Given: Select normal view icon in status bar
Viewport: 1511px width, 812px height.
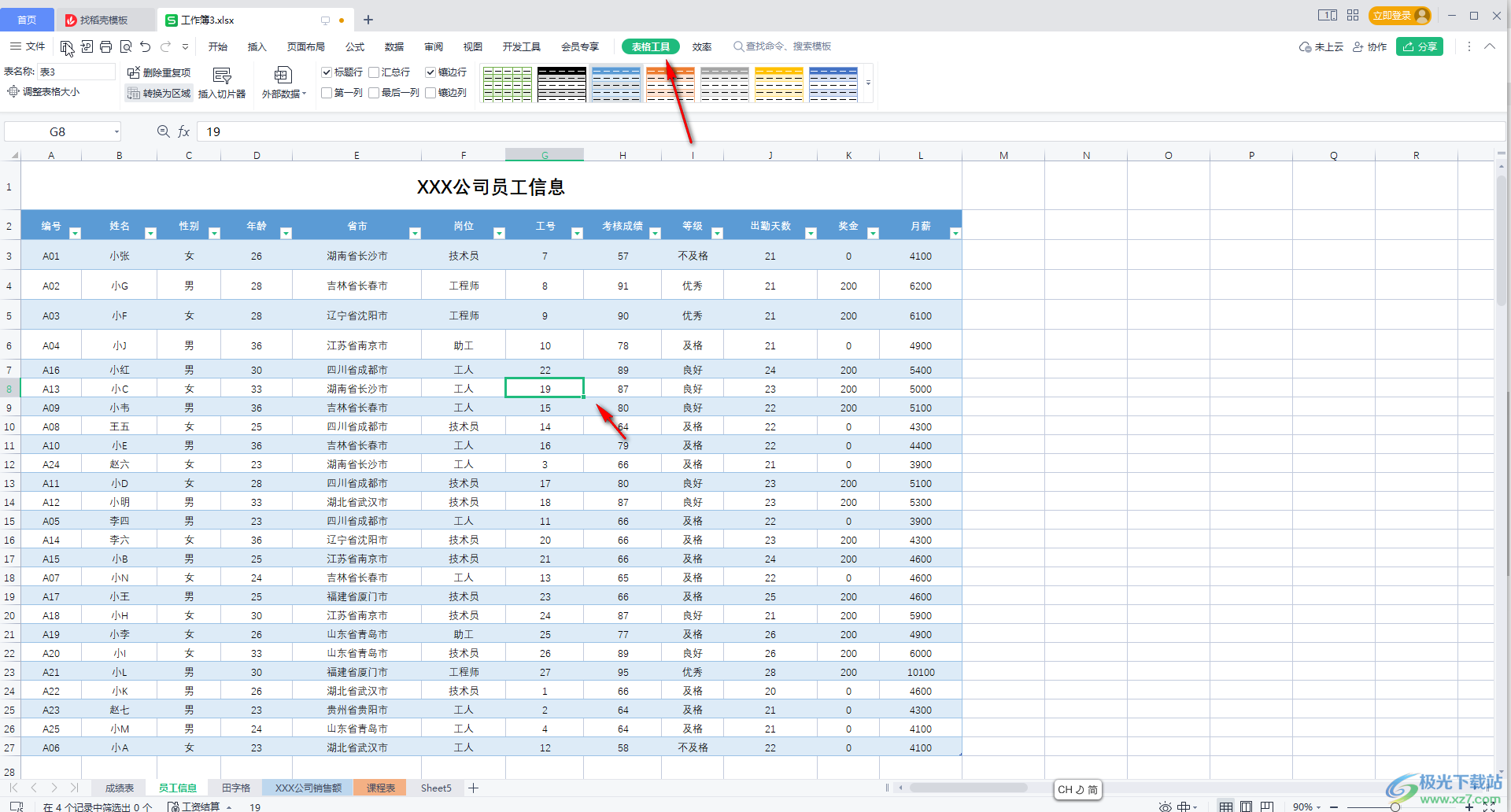Looking at the screenshot, I should pyautogui.click(x=1226, y=806).
